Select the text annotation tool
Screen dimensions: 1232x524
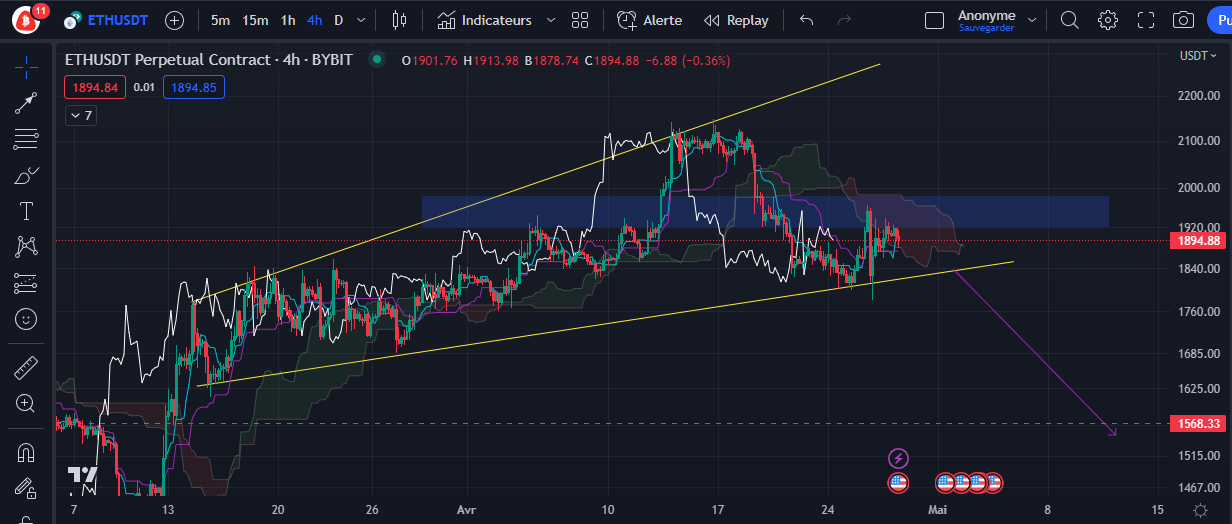[x=26, y=211]
